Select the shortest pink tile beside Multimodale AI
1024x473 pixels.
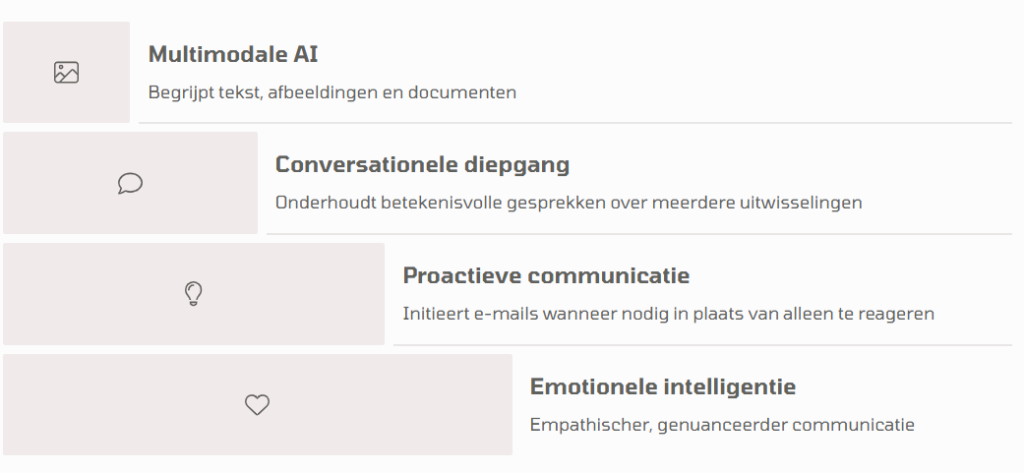tap(67, 72)
